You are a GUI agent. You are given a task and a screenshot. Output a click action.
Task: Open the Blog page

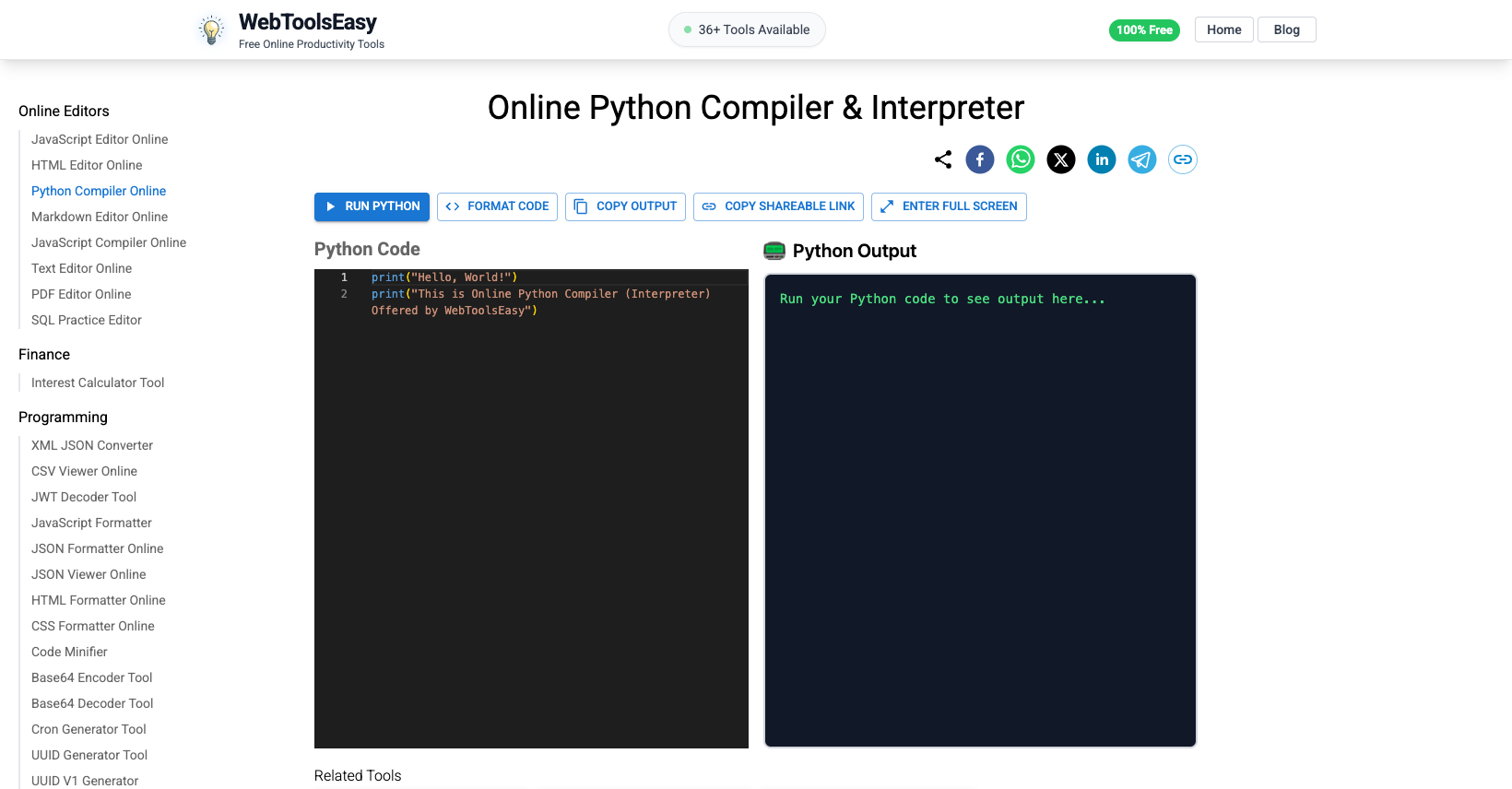tap(1287, 29)
